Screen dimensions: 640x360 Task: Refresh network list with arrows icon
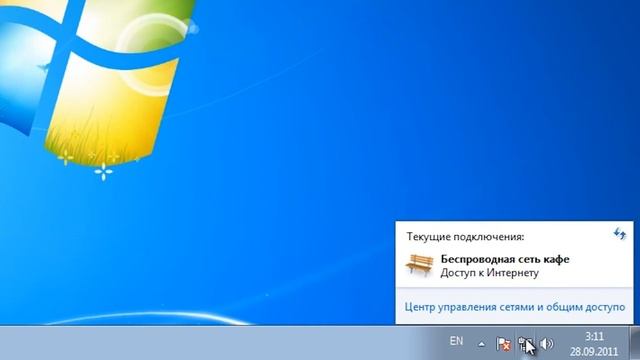pyautogui.click(x=620, y=233)
